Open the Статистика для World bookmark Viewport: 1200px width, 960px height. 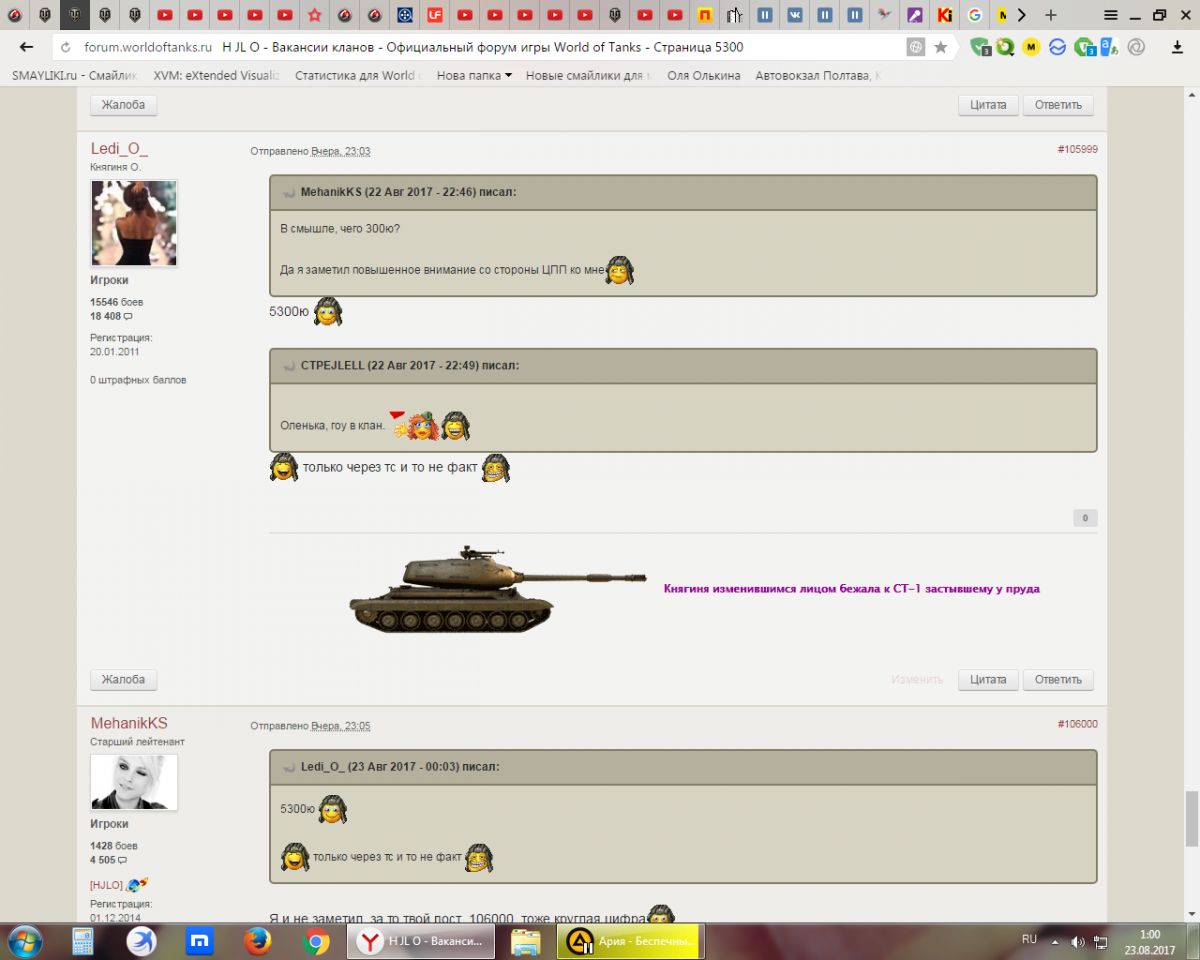point(358,75)
